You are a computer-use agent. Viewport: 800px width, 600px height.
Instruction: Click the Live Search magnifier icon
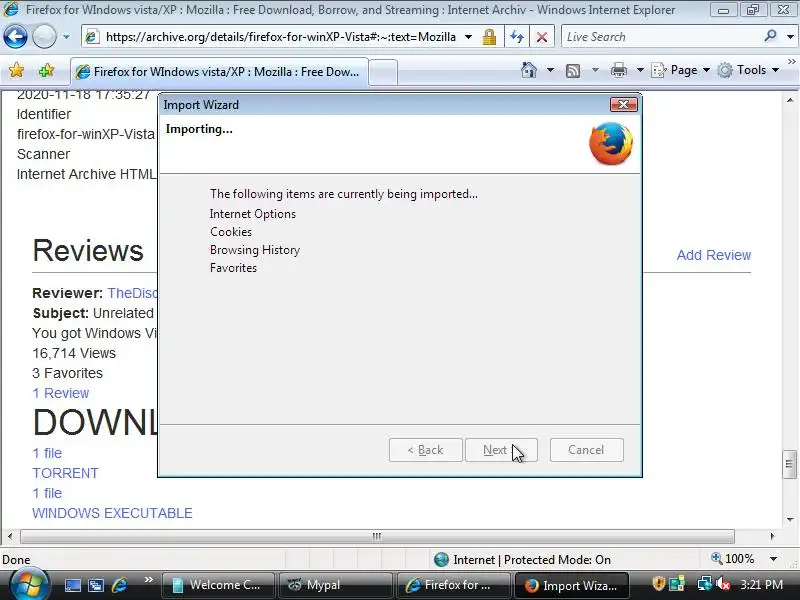pyautogui.click(x=770, y=36)
